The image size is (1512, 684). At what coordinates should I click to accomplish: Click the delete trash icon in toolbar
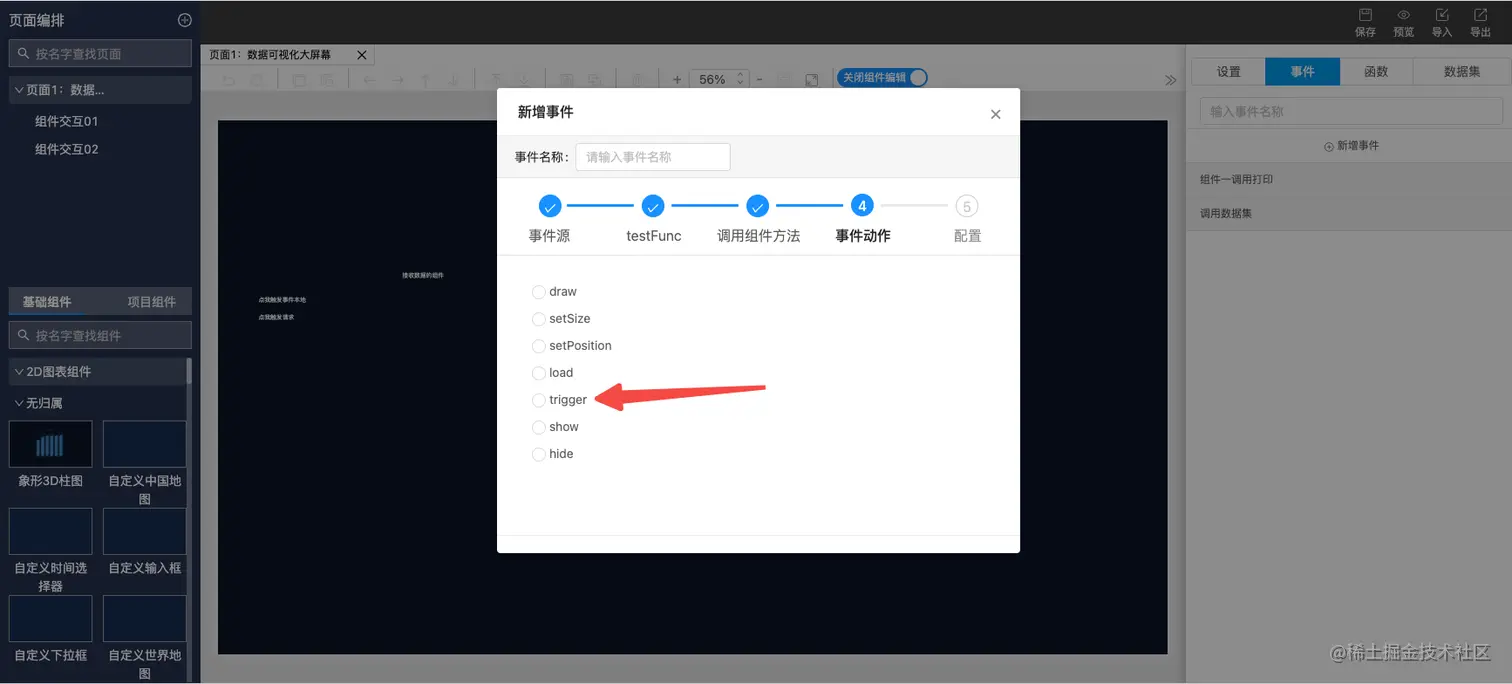click(637, 80)
